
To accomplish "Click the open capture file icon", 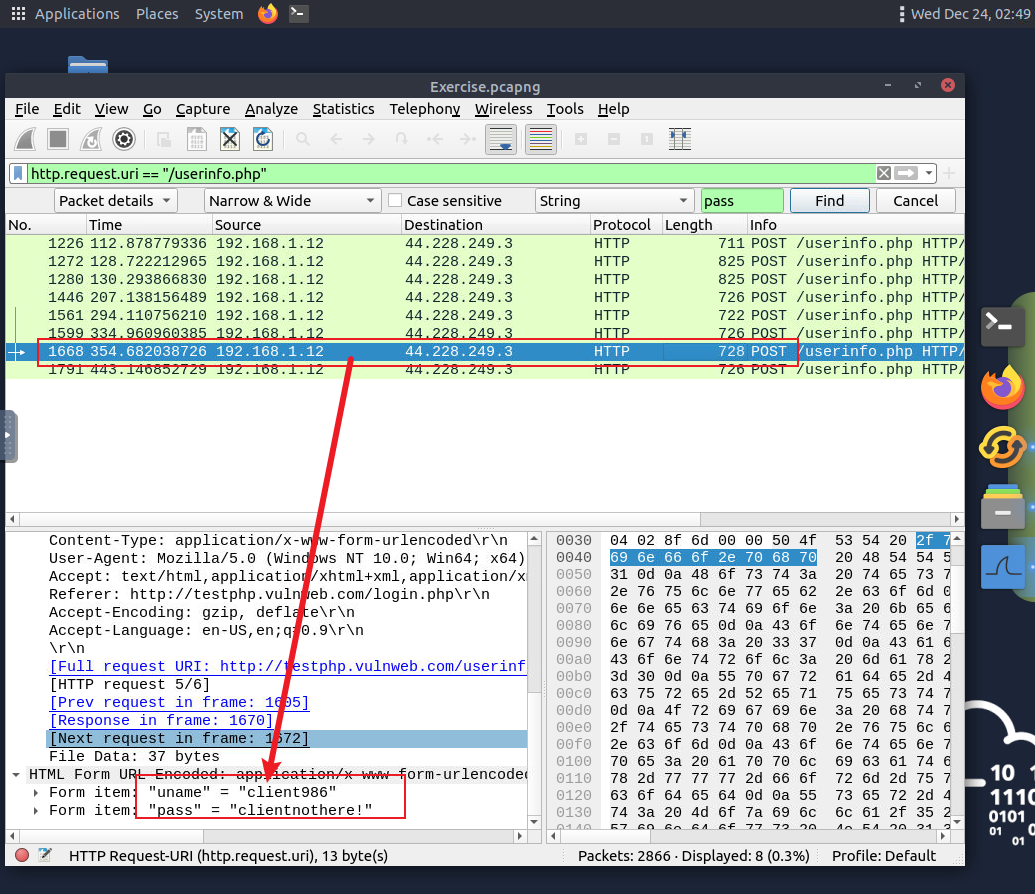I will pos(164,139).
